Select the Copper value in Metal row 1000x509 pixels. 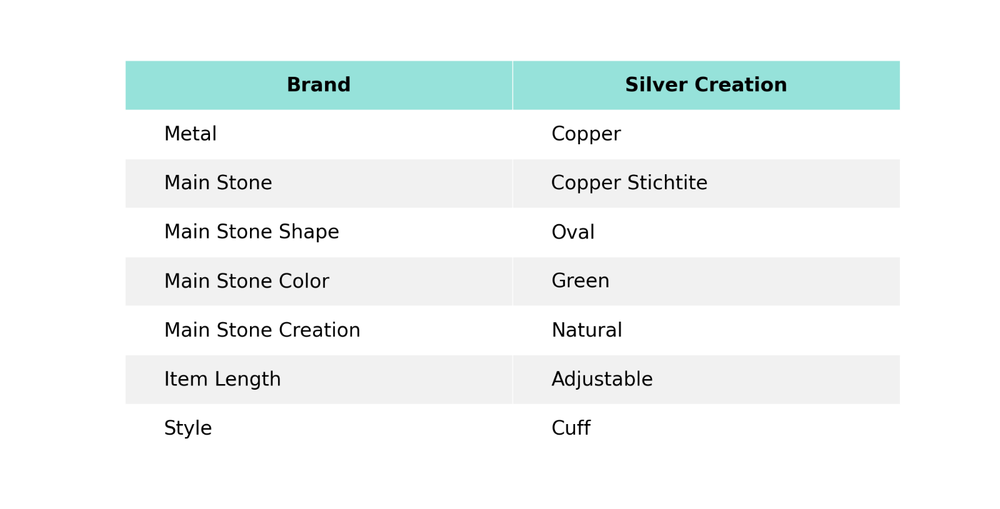[x=586, y=134]
